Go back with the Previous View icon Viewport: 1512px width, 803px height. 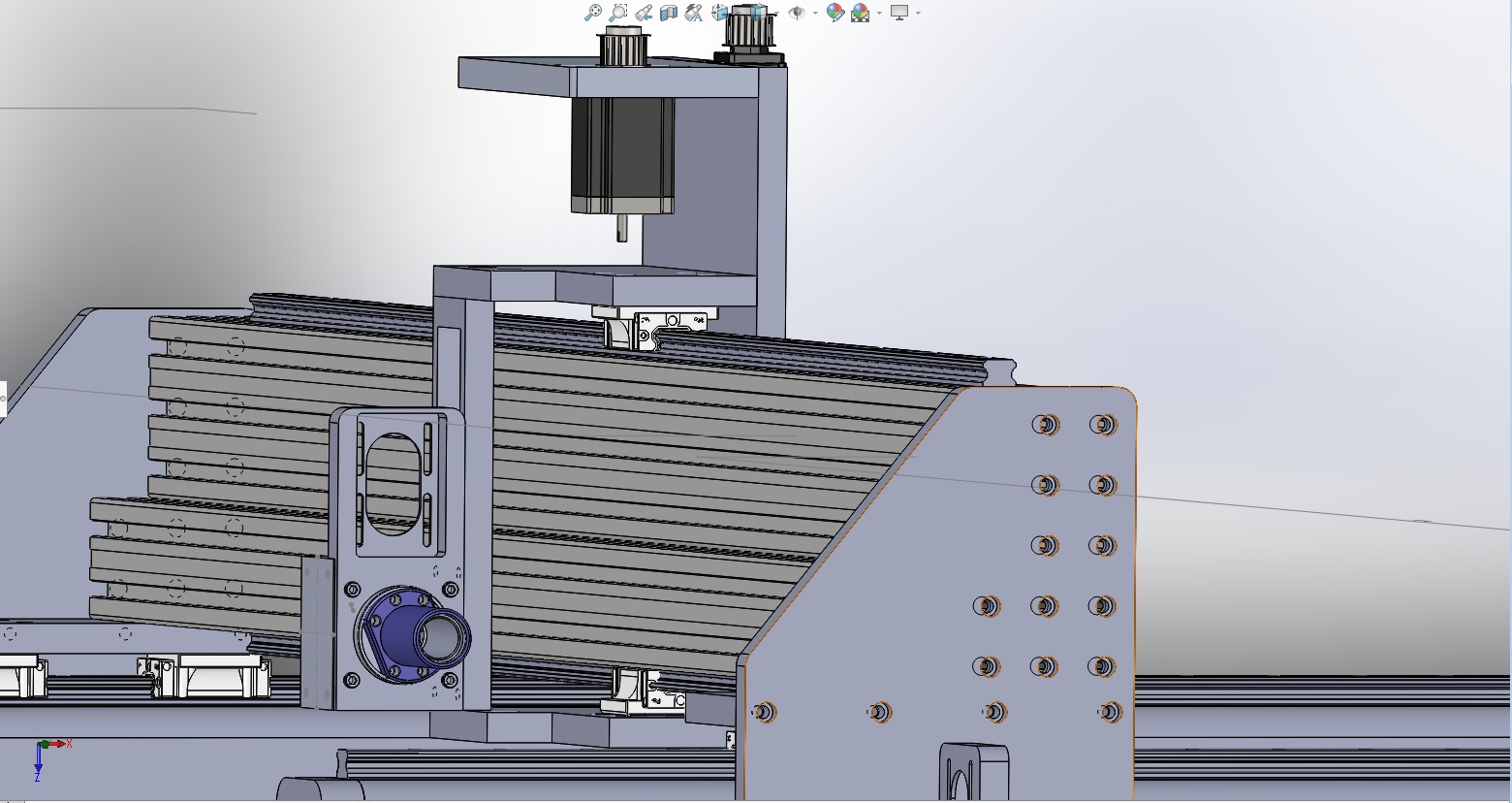[x=644, y=13]
